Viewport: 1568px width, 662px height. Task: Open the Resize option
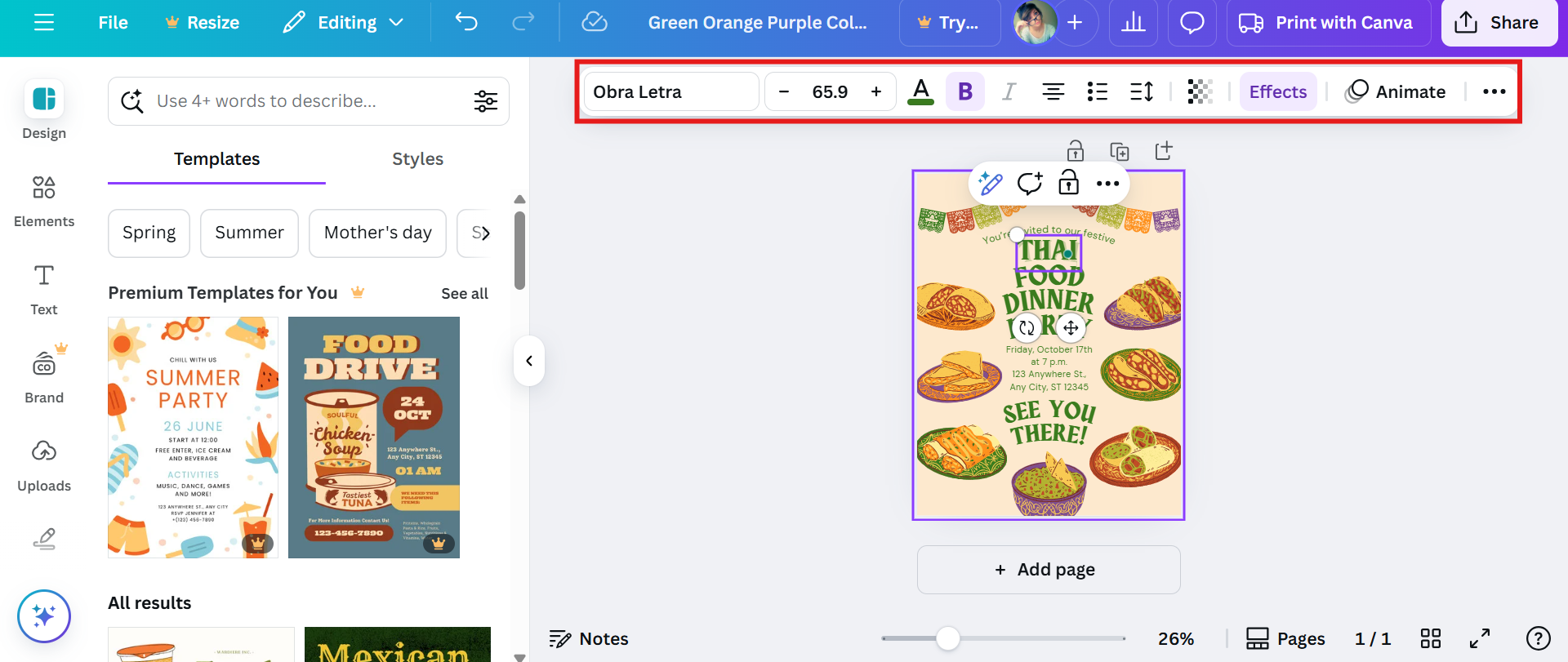(x=203, y=23)
